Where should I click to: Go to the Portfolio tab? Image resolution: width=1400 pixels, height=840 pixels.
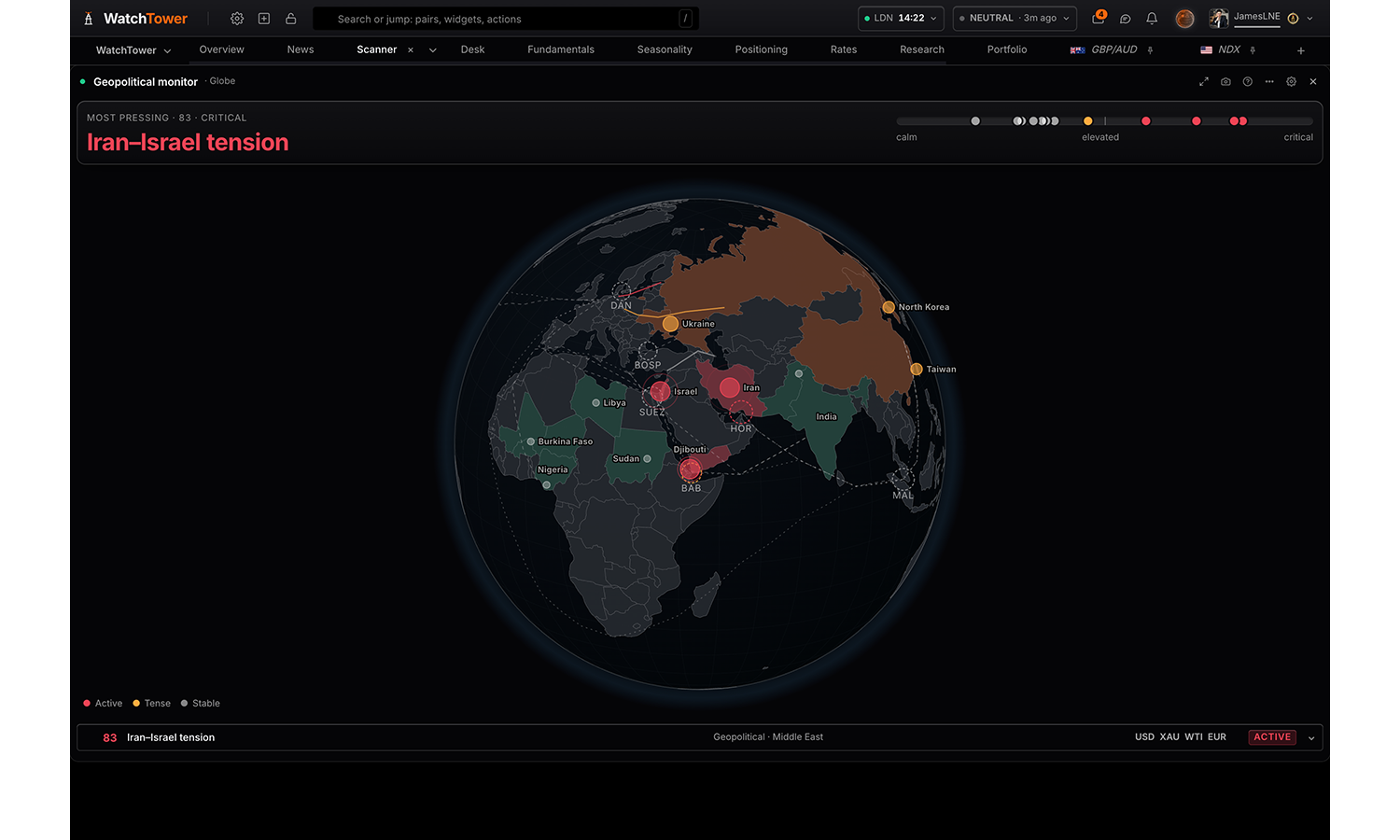point(1007,49)
